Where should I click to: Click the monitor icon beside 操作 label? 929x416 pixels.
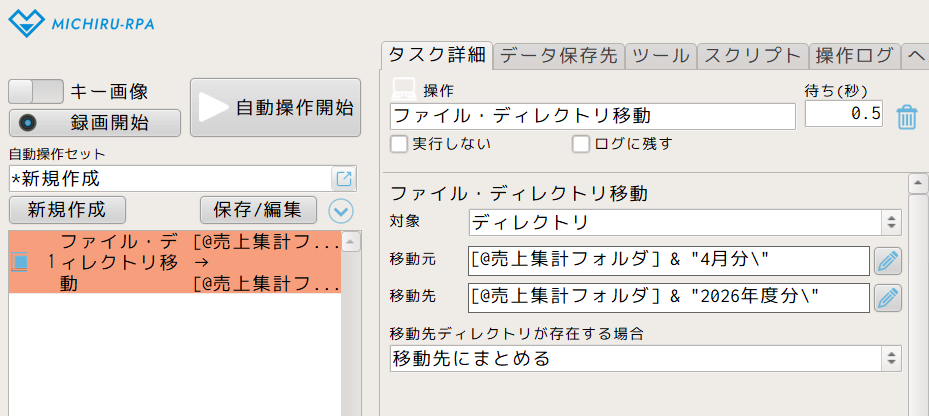pos(403,89)
